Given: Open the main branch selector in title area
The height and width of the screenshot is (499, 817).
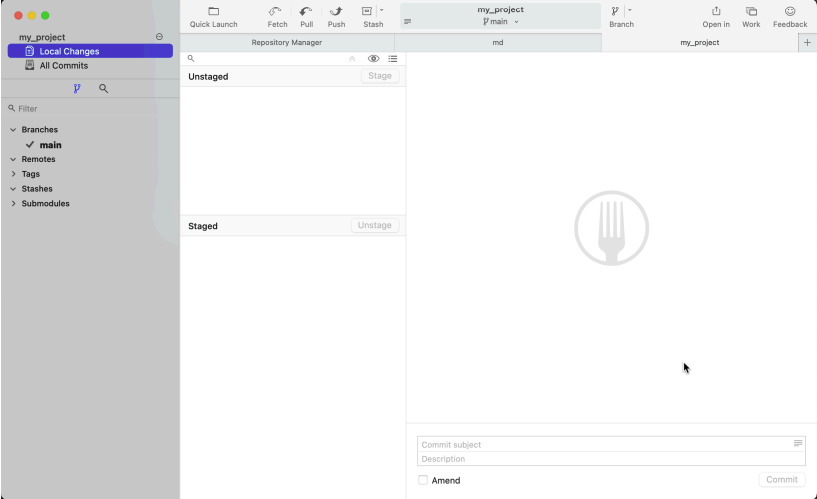Looking at the screenshot, I should (501, 22).
